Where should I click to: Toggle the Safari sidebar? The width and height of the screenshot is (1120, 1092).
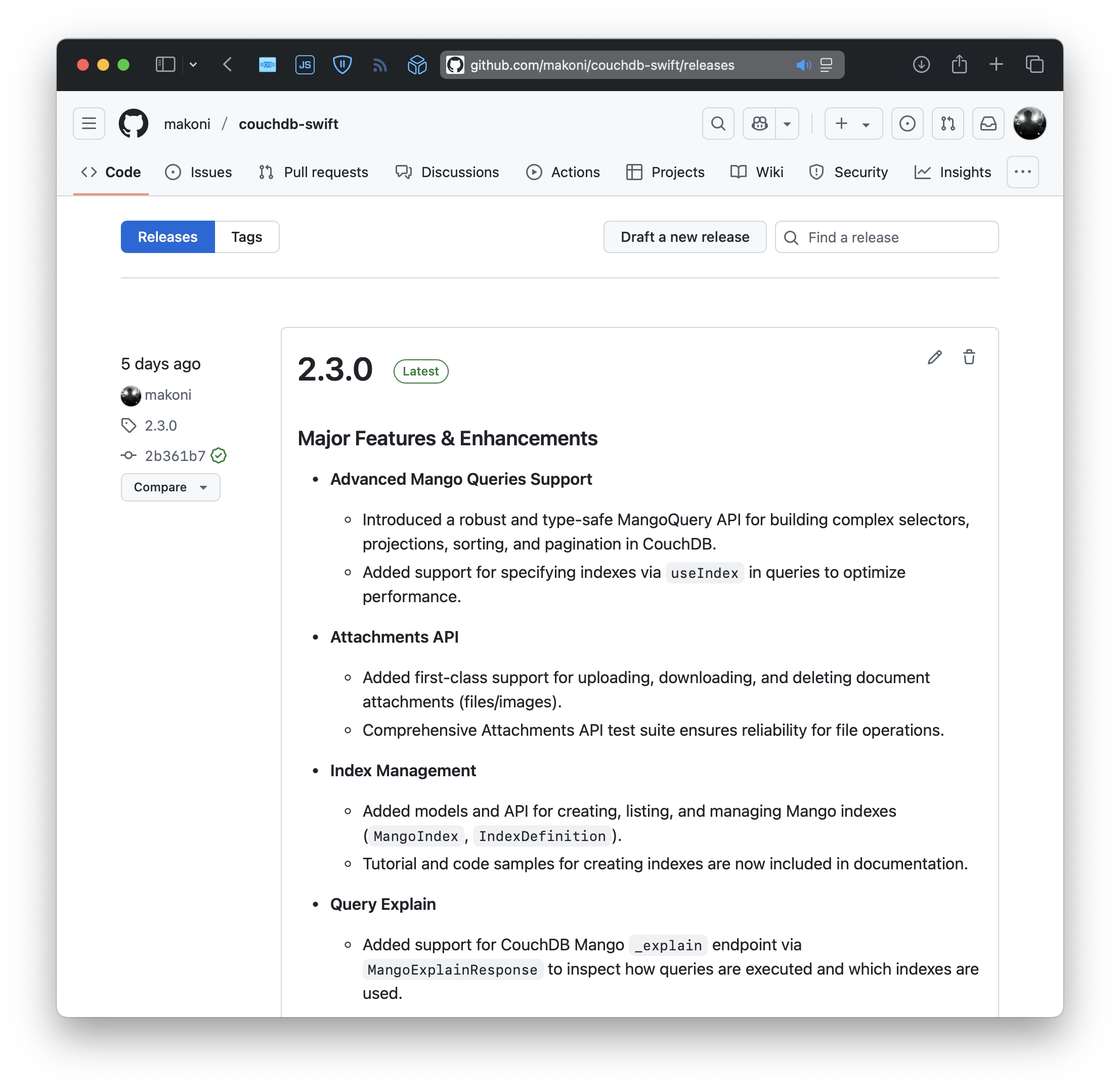[165, 64]
